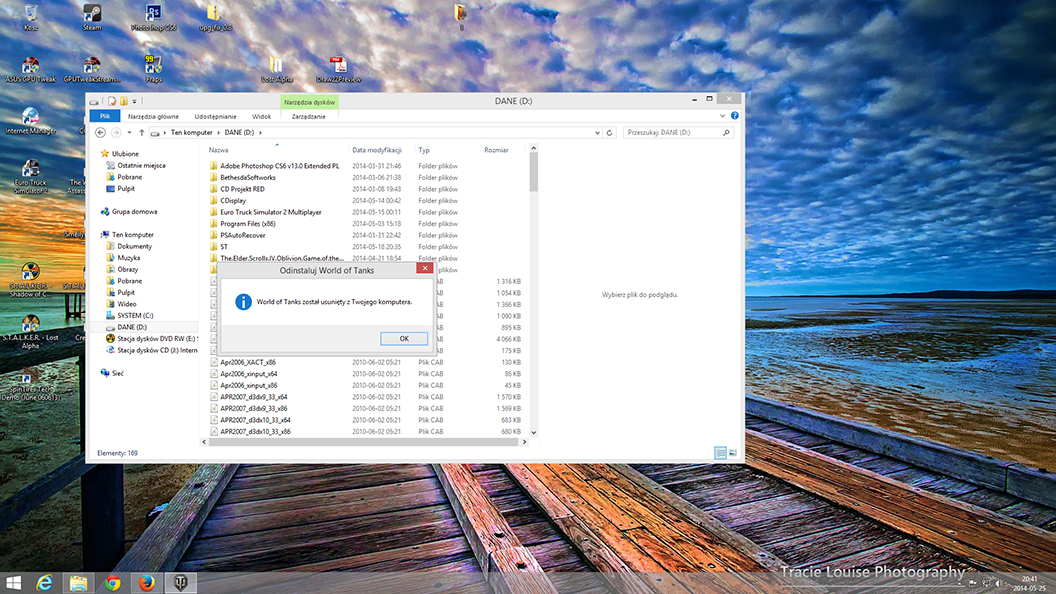Screen dimensions: 1056x594
Task: Click the Narzędzia dysków contextual tab
Action: click(309, 102)
